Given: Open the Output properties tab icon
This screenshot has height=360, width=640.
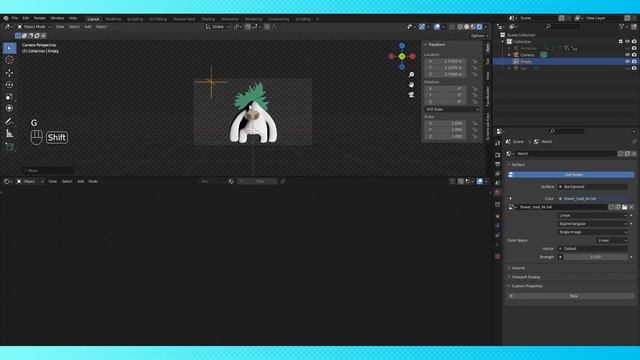Looking at the screenshot, I should (498, 164).
